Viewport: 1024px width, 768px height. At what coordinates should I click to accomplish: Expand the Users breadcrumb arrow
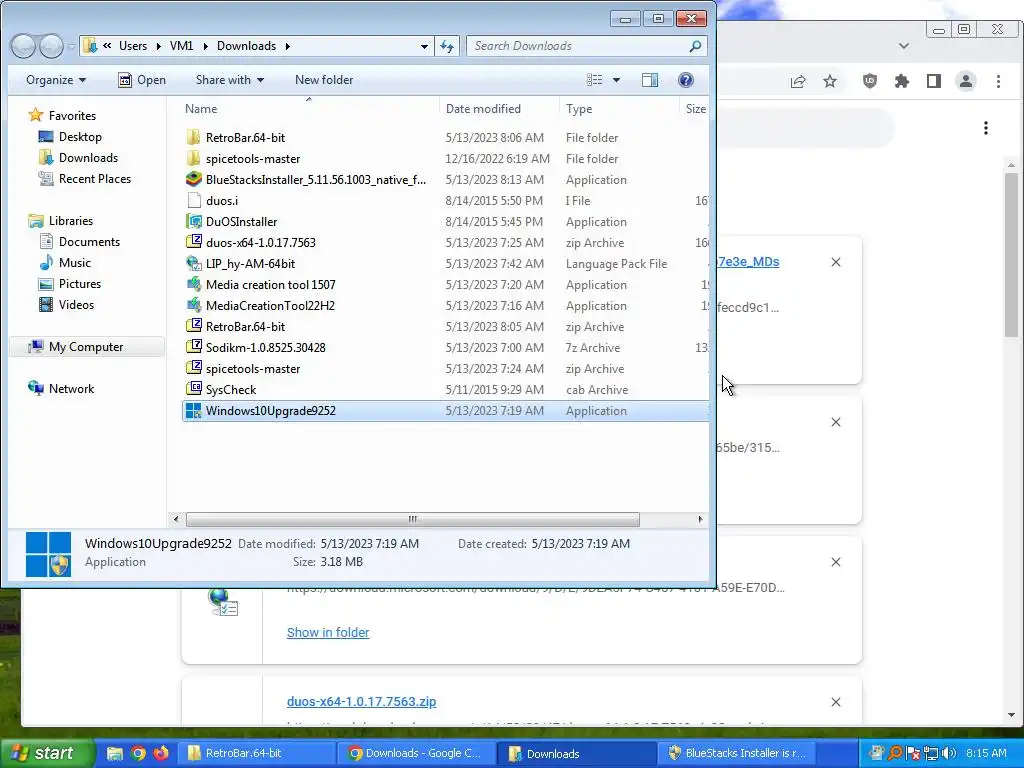[x=159, y=46]
